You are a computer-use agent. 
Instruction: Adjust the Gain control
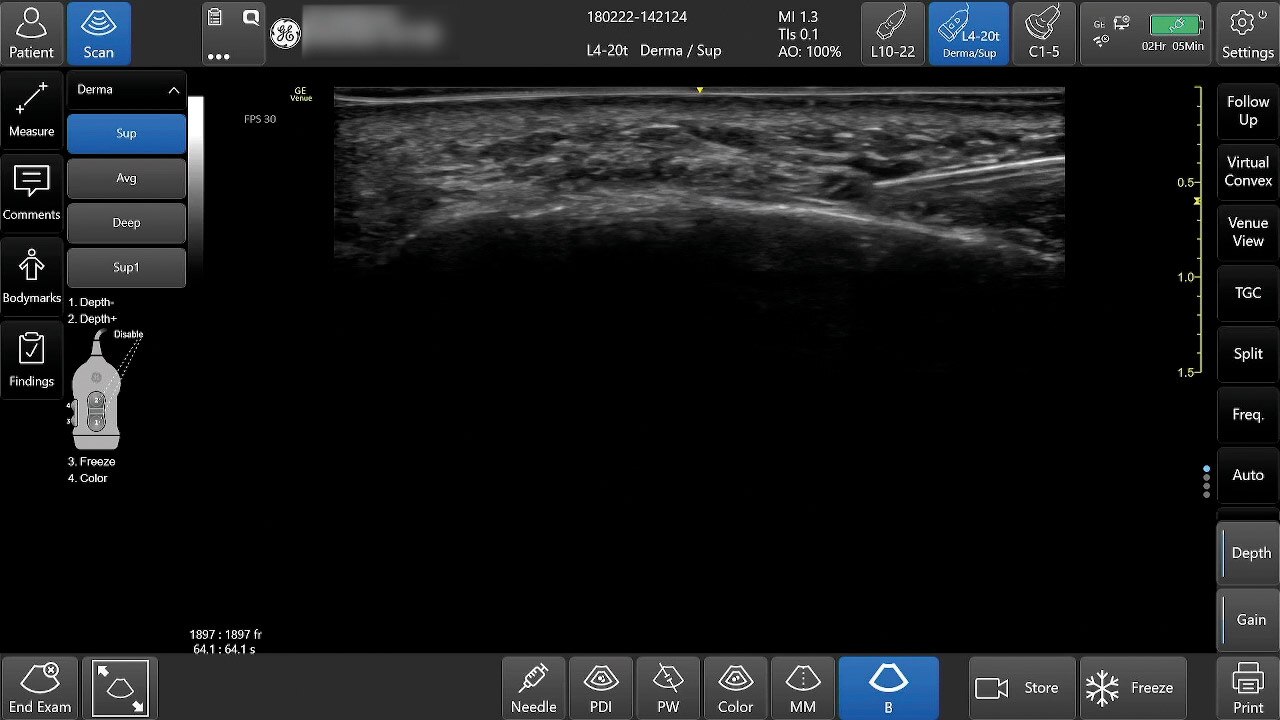pos(1250,620)
